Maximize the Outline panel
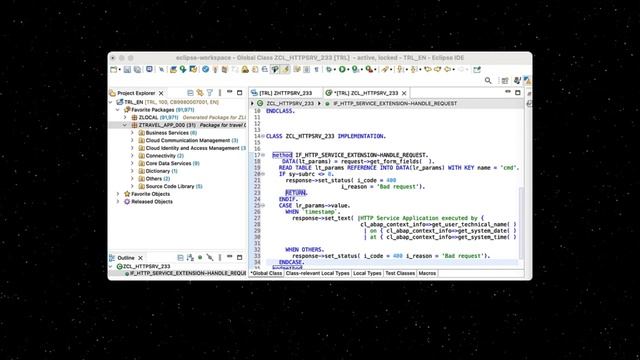This screenshot has height=360, width=640. coord(240,258)
